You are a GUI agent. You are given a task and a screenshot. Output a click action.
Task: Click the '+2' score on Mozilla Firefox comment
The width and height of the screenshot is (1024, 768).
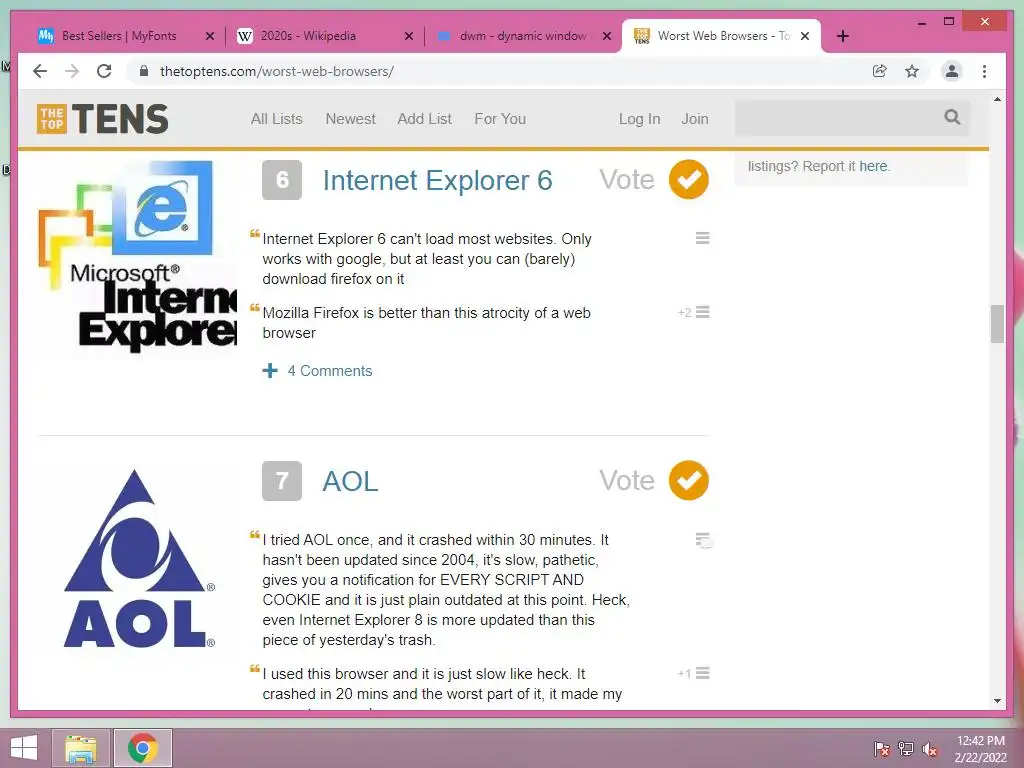(x=684, y=313)
